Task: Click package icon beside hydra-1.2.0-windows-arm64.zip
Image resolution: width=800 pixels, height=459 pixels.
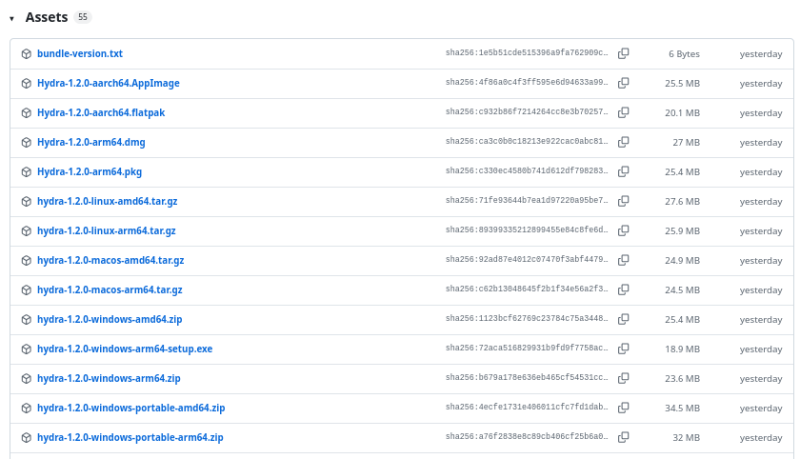Action: point(27,379)
